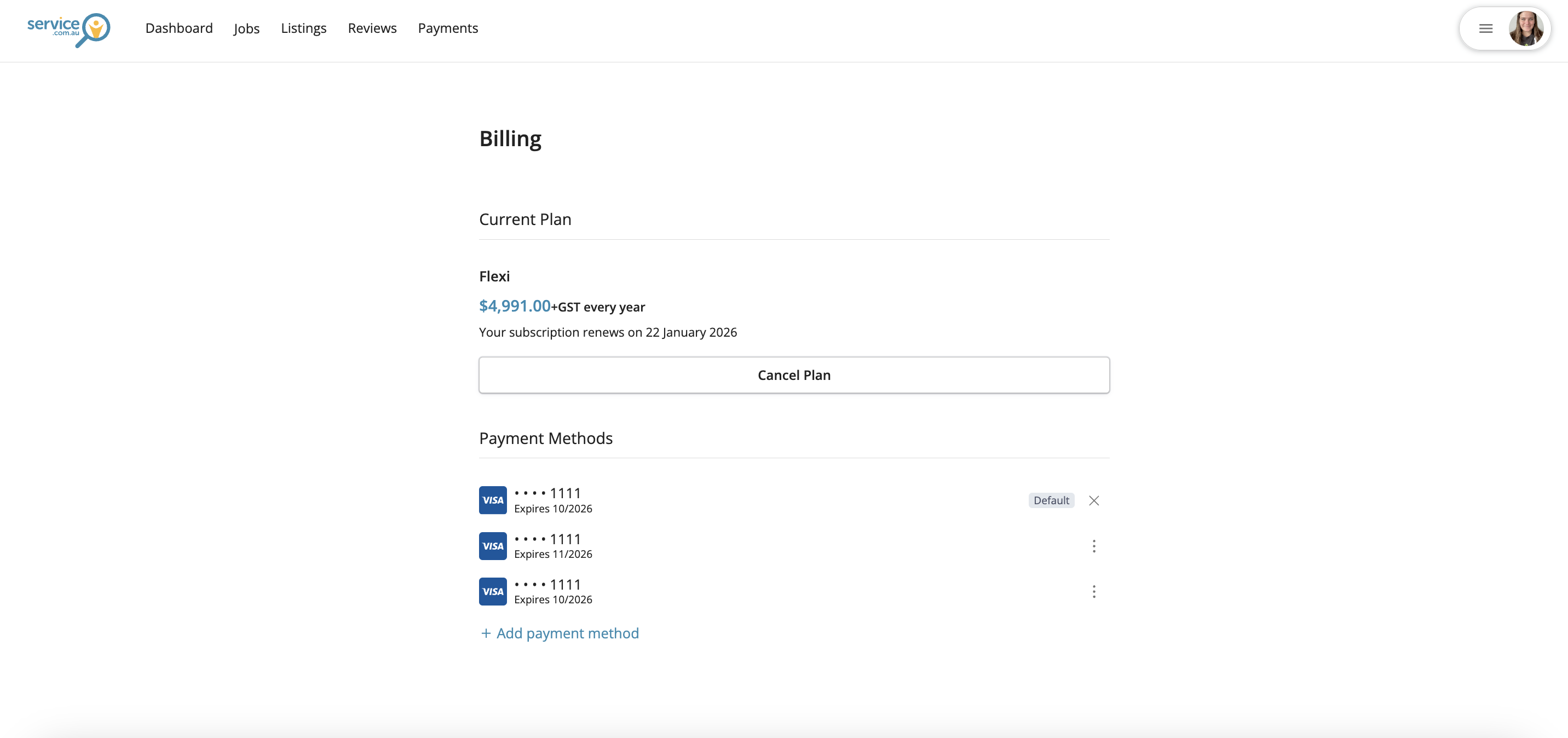1568x738 pixels.
Task: Select the card number ending 1111 expiring 11/2026
Action: coord(547,539)
